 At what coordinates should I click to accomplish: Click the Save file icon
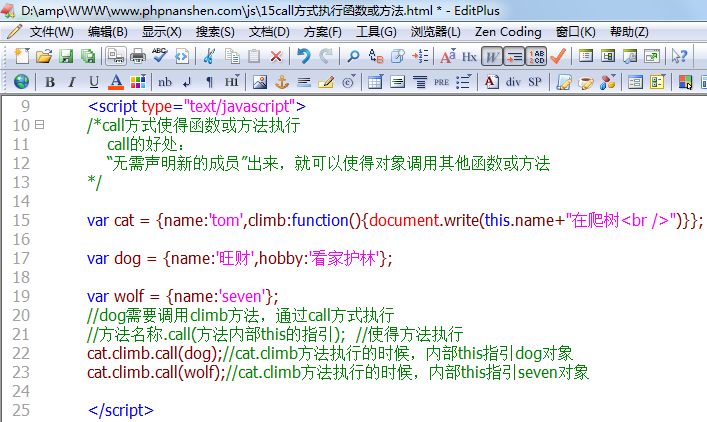pyautogui.click(x=66, y=56)
